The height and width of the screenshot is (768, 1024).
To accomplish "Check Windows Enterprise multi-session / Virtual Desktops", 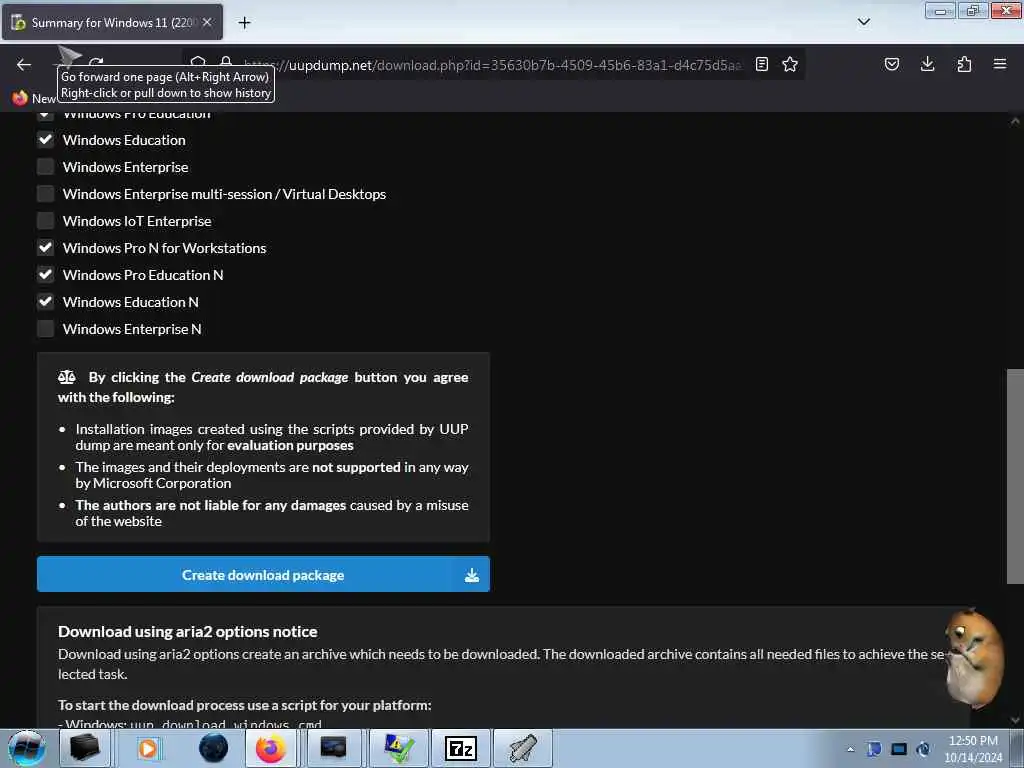I will (45, 194).
